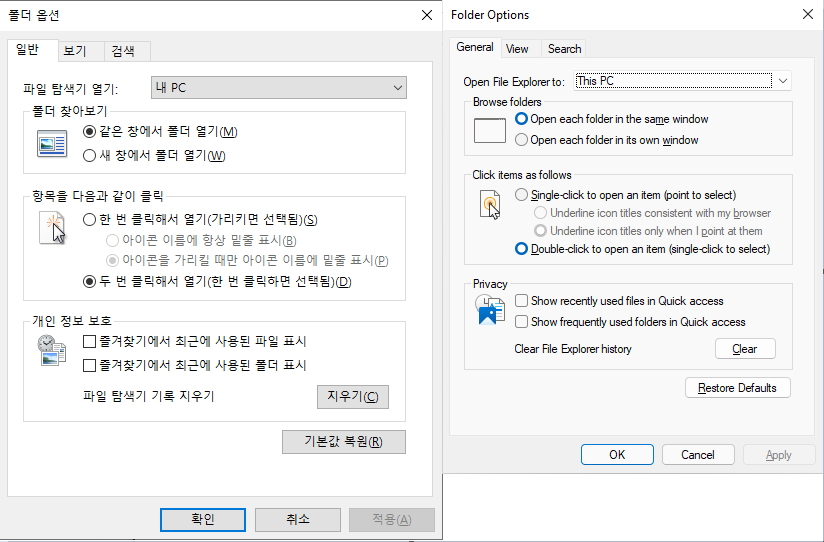This screenshot has height=542, width=824.
Task: Enable 즐겨찾기에서 최근에 사용된 폴더 표시 checkbox
Action: coord(89,365)
